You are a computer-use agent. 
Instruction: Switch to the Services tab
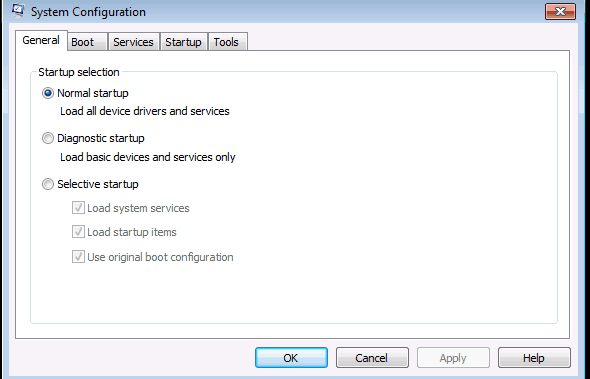[134, 42]
